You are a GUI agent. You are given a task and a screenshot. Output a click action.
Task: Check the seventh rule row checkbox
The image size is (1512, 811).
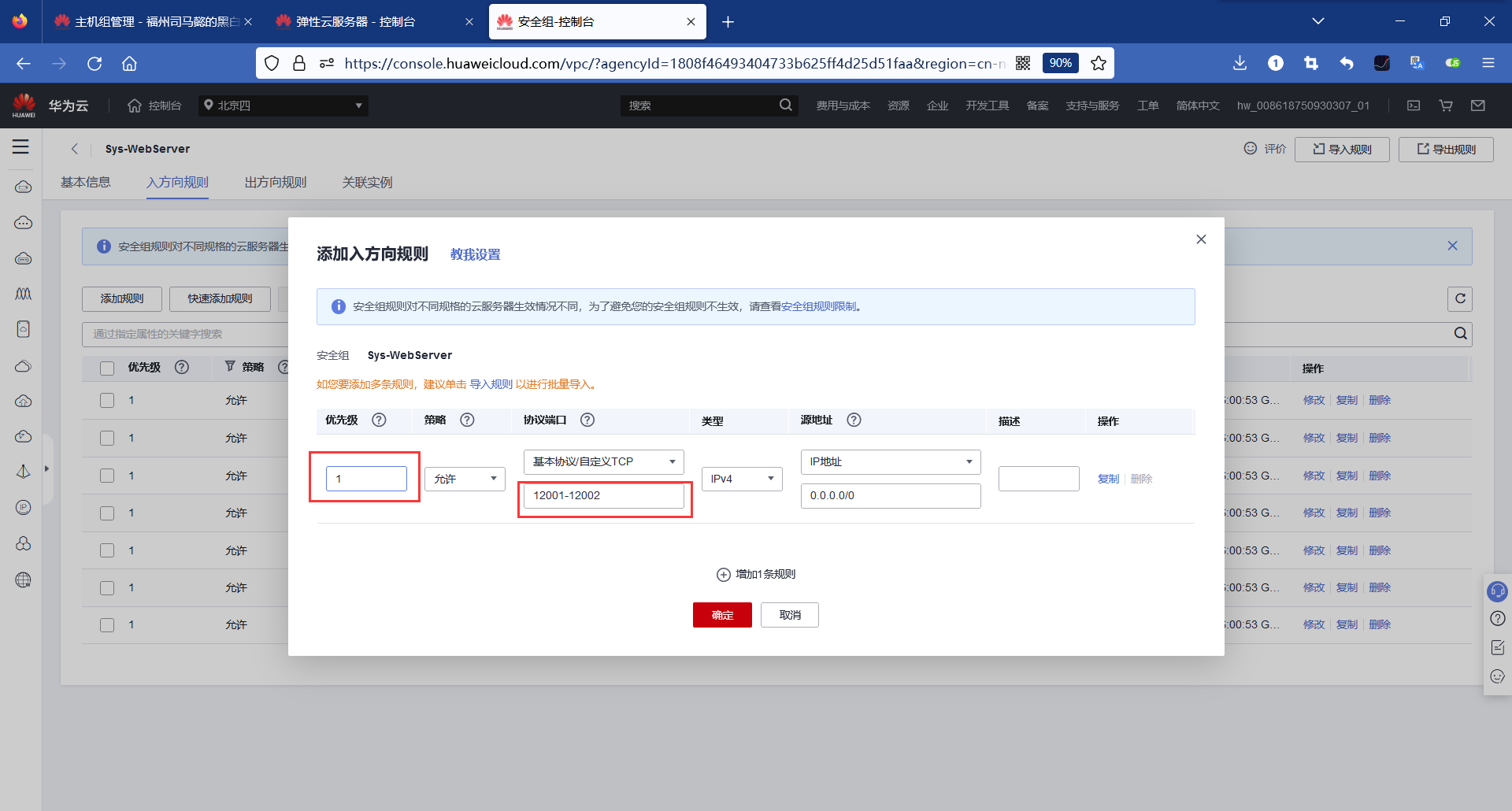coord(107,625)
